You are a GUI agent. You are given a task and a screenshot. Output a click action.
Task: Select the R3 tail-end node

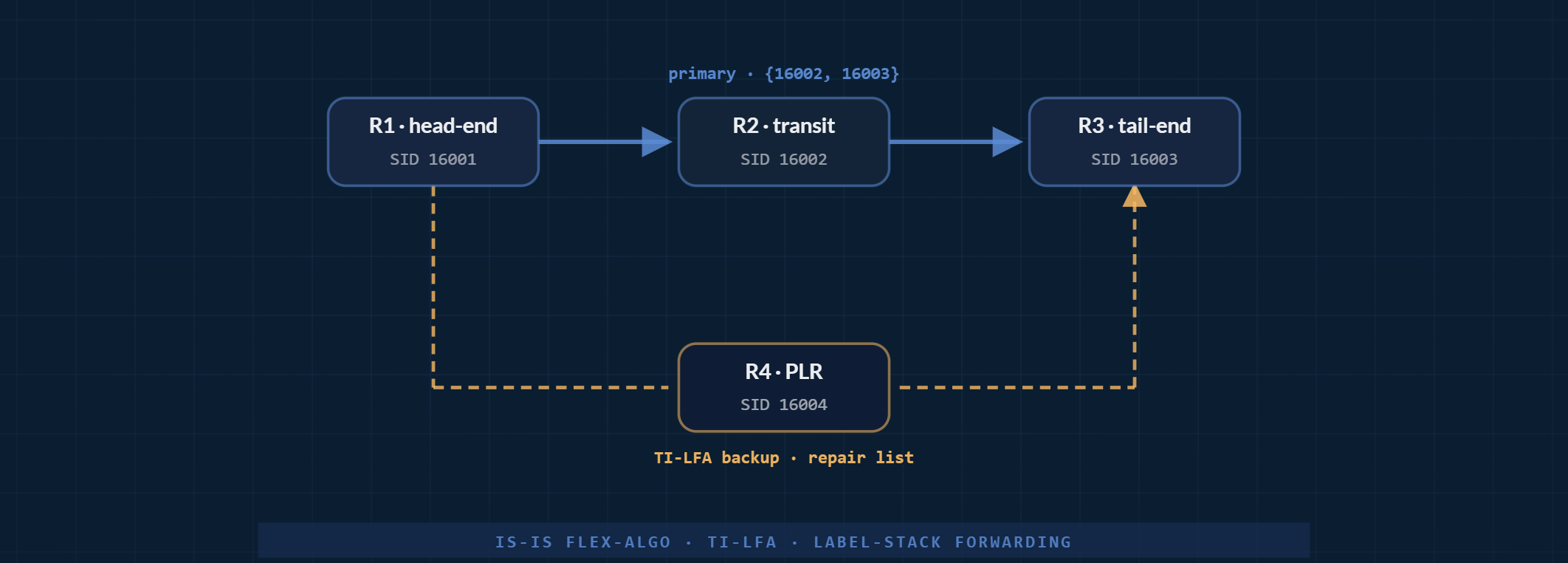click(x=1135, y=142)
